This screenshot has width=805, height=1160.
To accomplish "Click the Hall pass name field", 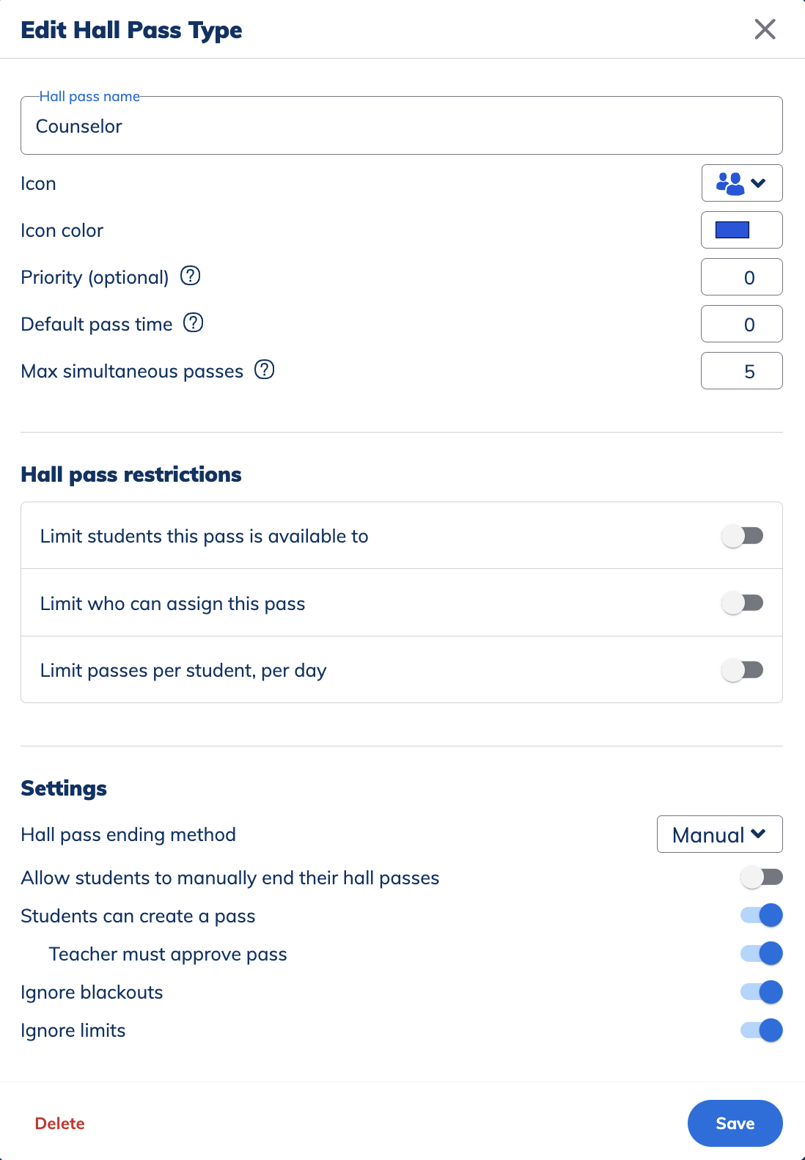I will (400, 125).
